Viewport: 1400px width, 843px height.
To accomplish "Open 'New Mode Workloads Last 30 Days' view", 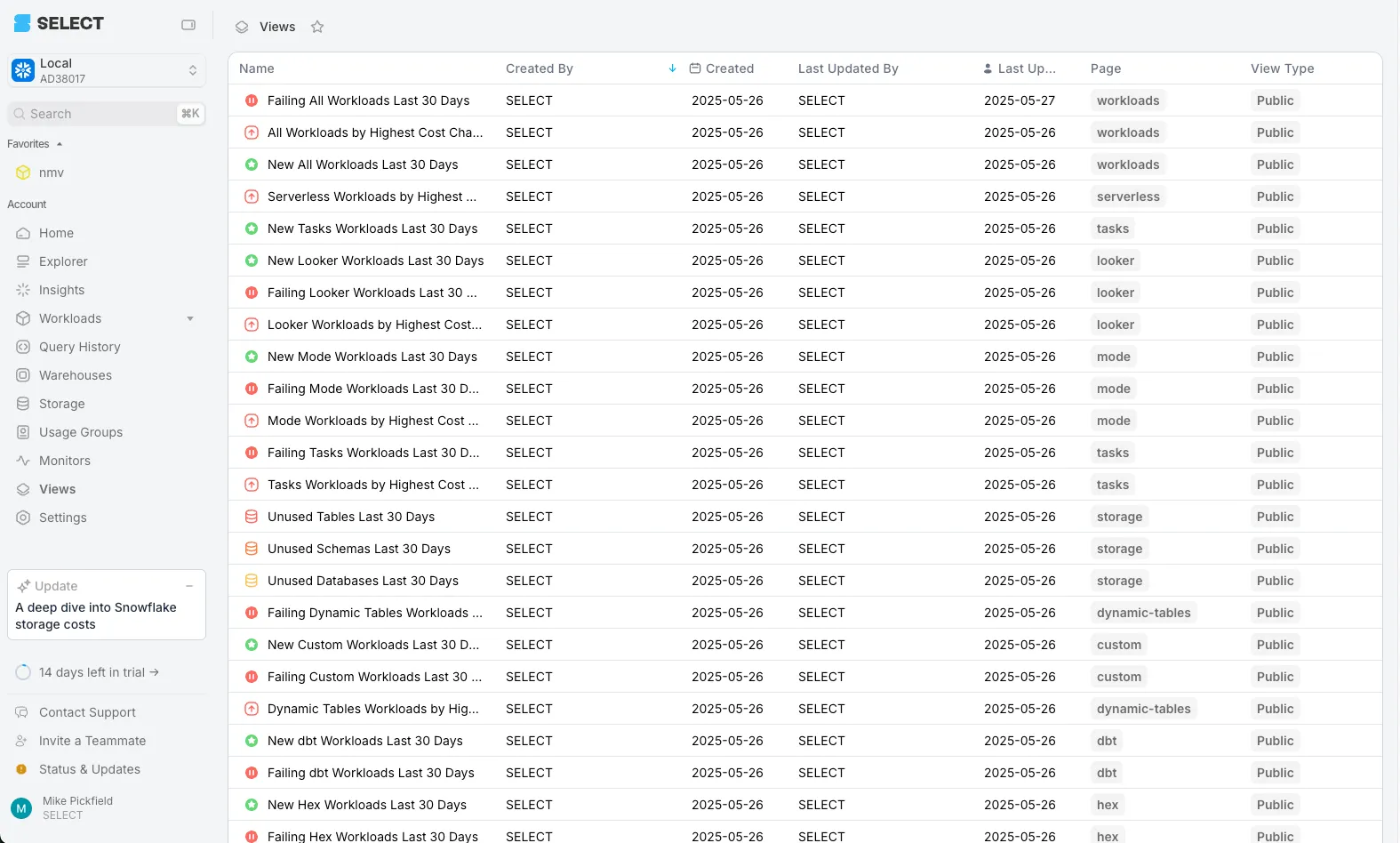I will pos(372,357).
